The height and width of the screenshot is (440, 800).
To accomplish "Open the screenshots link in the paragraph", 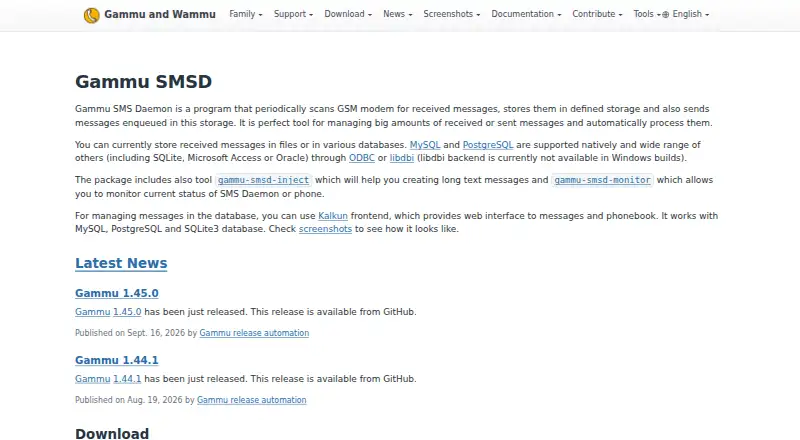I will tap(325, 229).
